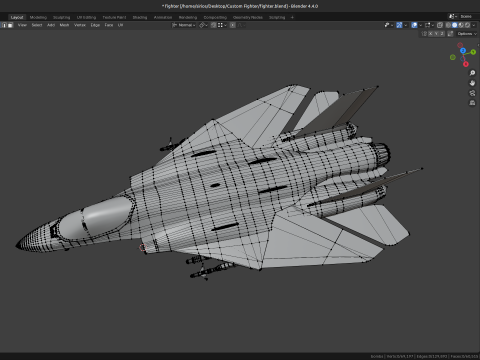Select face select mode icon
Screen dimensions: 480x360
tap(10, 25)
